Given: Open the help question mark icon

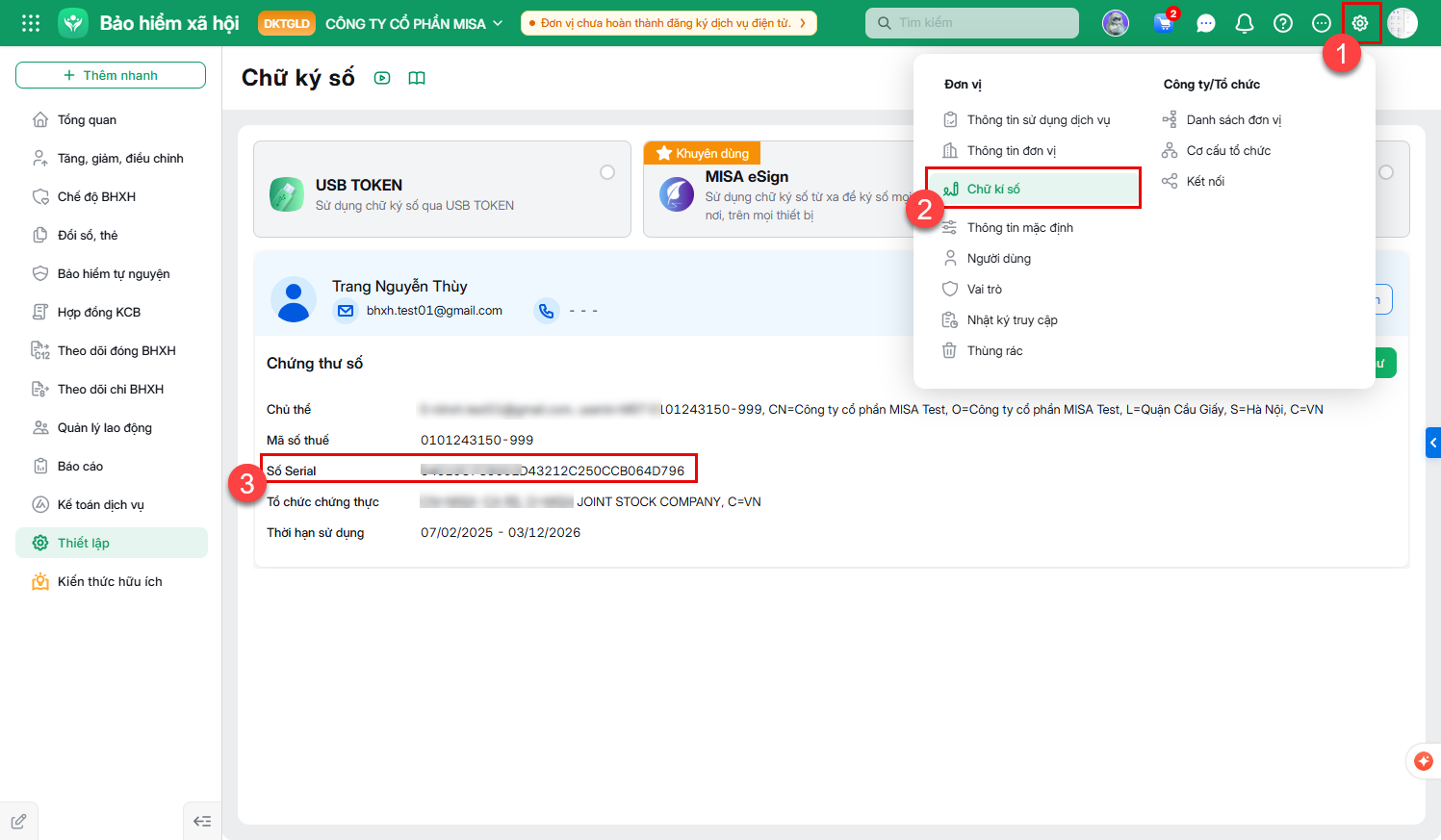Looking at the screenshot, I should point(1283,23).
